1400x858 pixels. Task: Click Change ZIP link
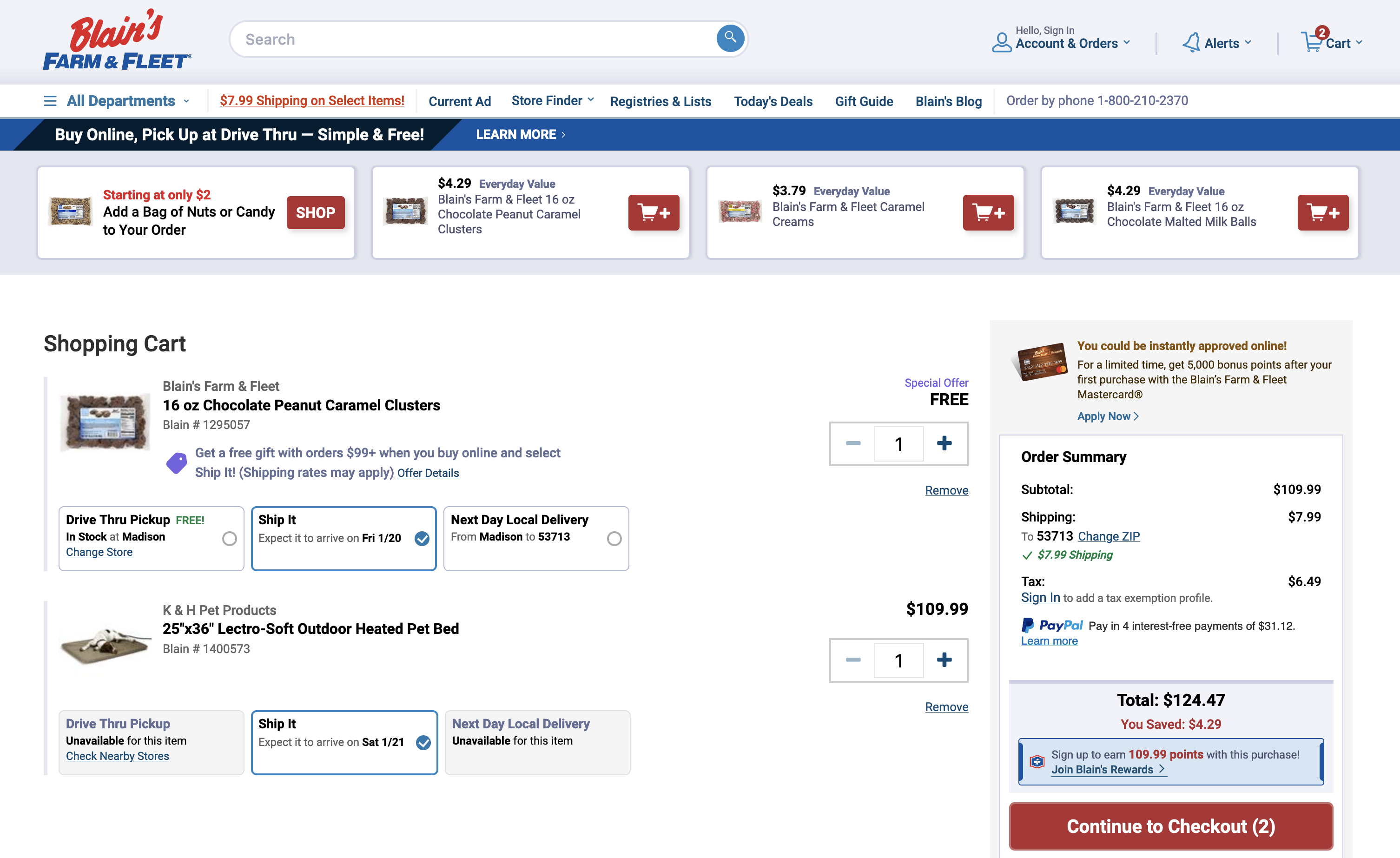(x=1109, y=536)
